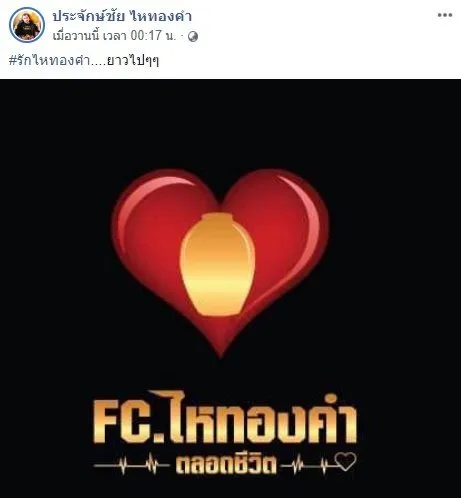Click the golden jar inside the heart

[x=218, y=265]
